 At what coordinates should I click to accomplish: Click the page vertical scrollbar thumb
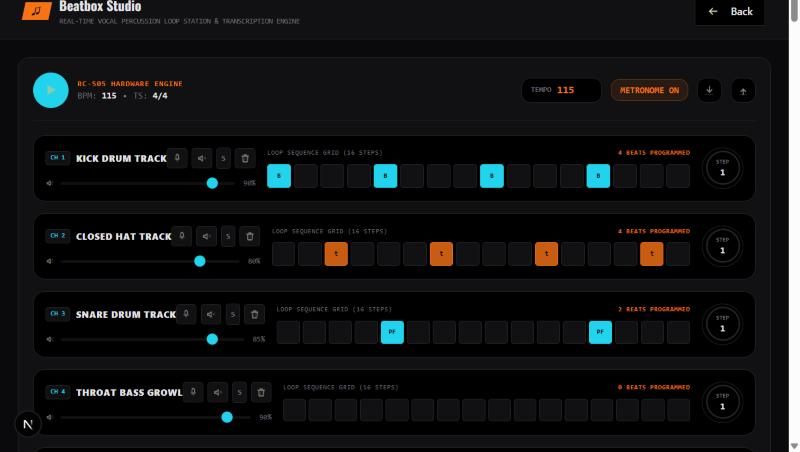pos(794,10)
